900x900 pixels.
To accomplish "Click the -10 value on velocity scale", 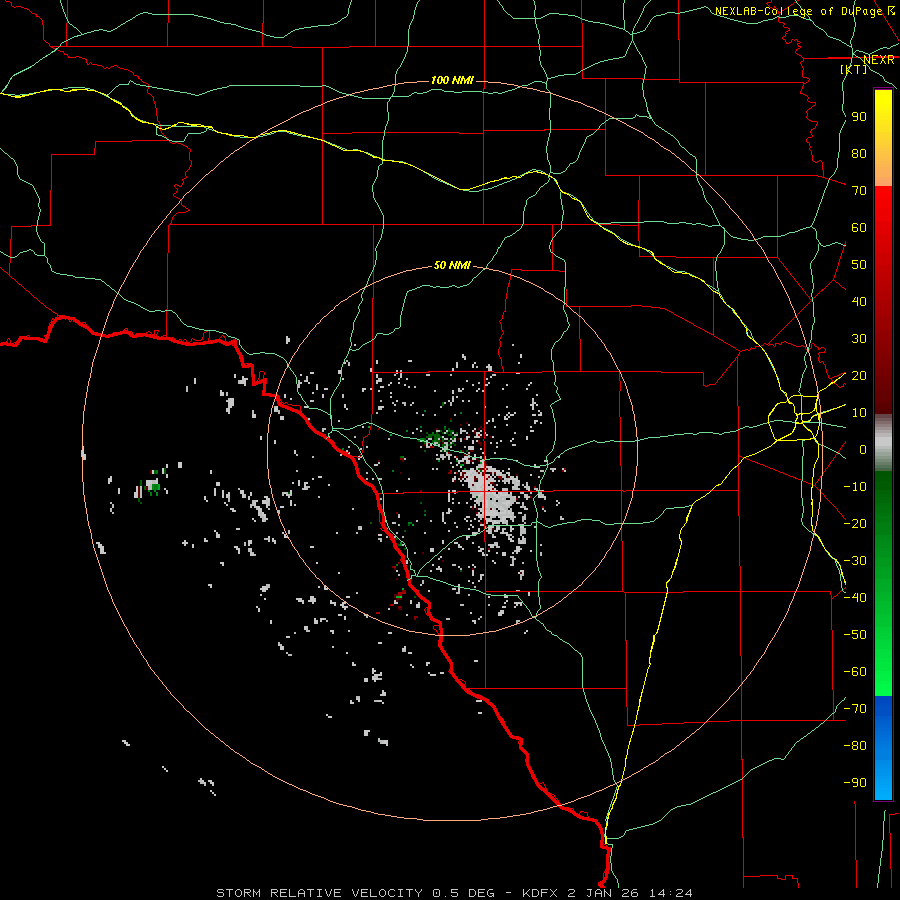I will [x=855, y=487].
